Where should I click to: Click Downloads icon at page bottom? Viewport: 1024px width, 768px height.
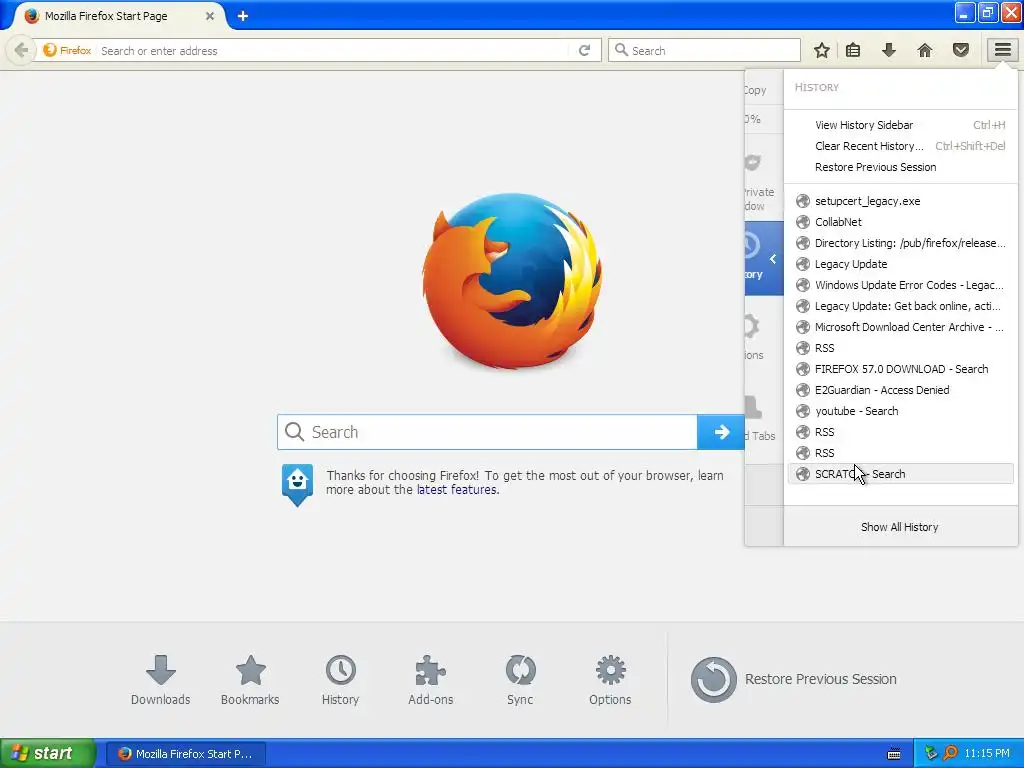(x=161, y=680)
